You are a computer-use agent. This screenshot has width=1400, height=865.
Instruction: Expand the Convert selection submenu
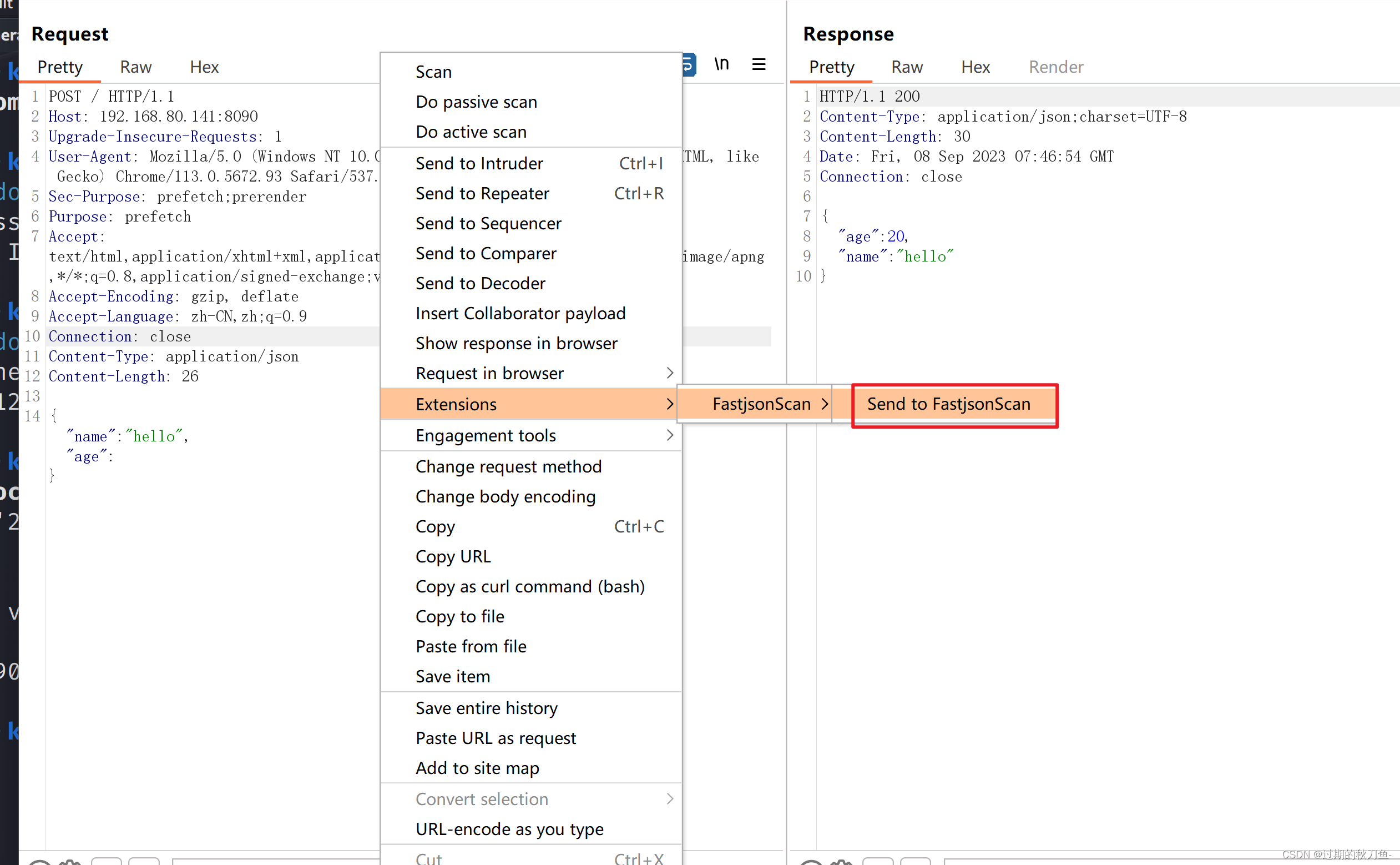pos(531,799)
